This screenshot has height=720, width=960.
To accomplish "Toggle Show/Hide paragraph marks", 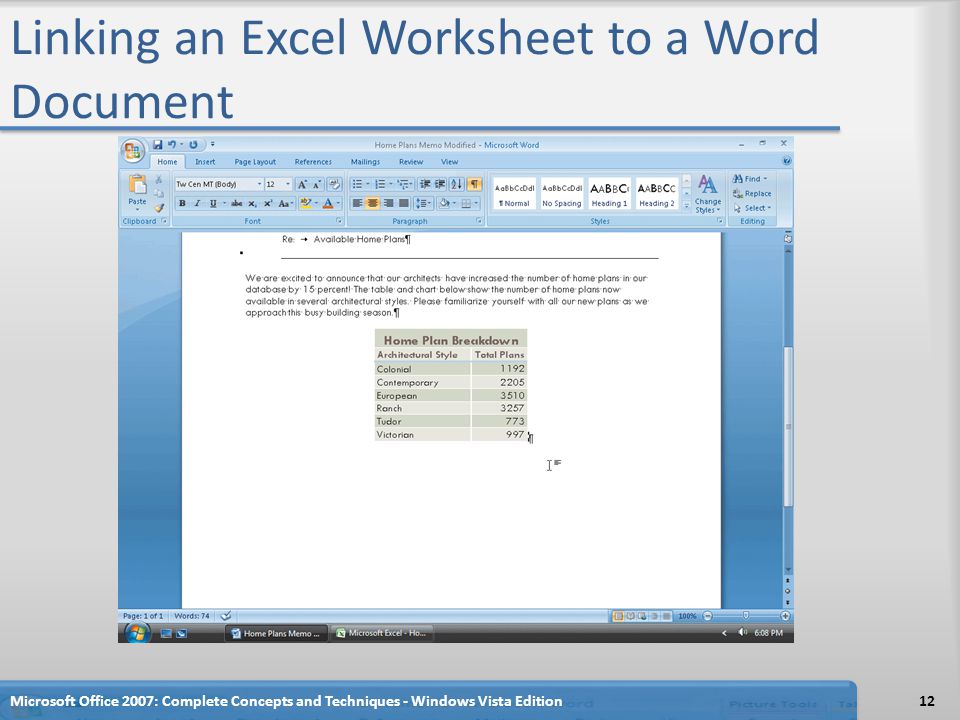I will click(x=474, y=184).
